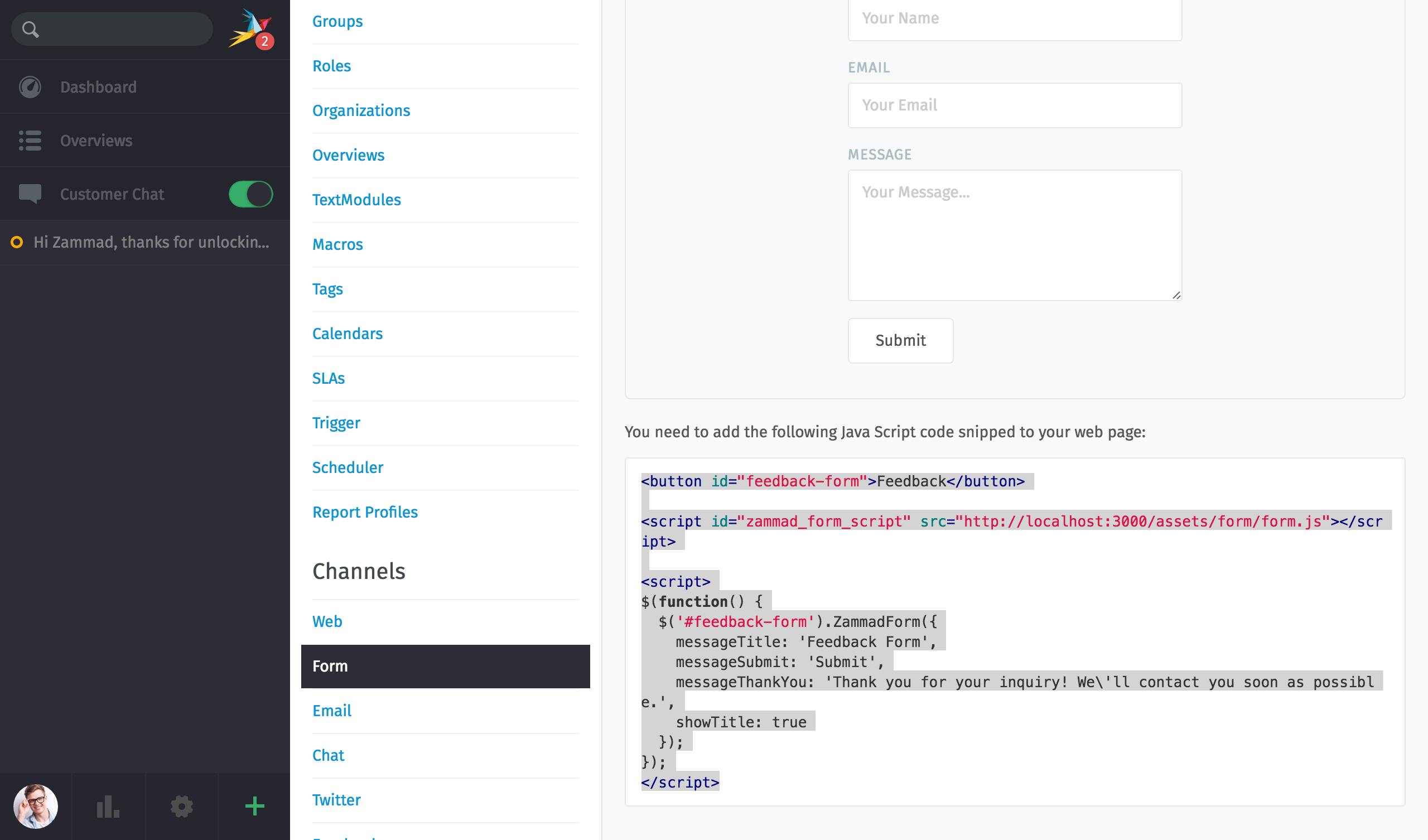The image size is (1428, 840).
Task: Click the closing </script> tag
Action: [x=680, y=782]
